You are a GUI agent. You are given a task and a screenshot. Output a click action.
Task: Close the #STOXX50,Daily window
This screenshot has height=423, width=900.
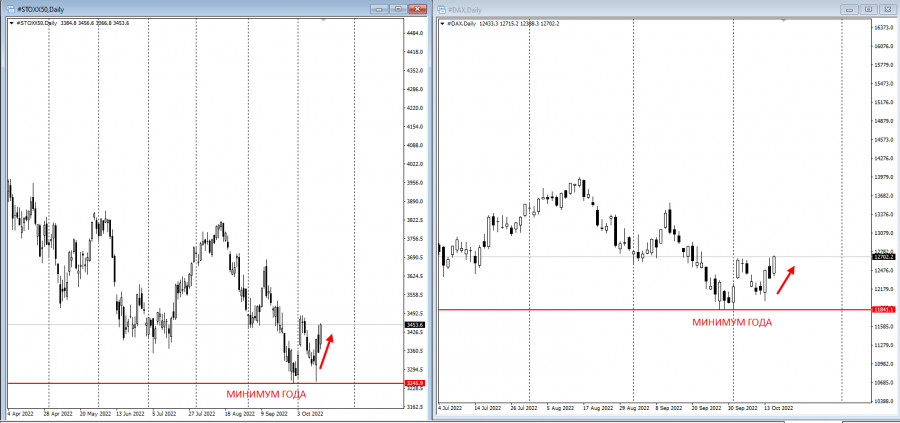tap(418, 9)
